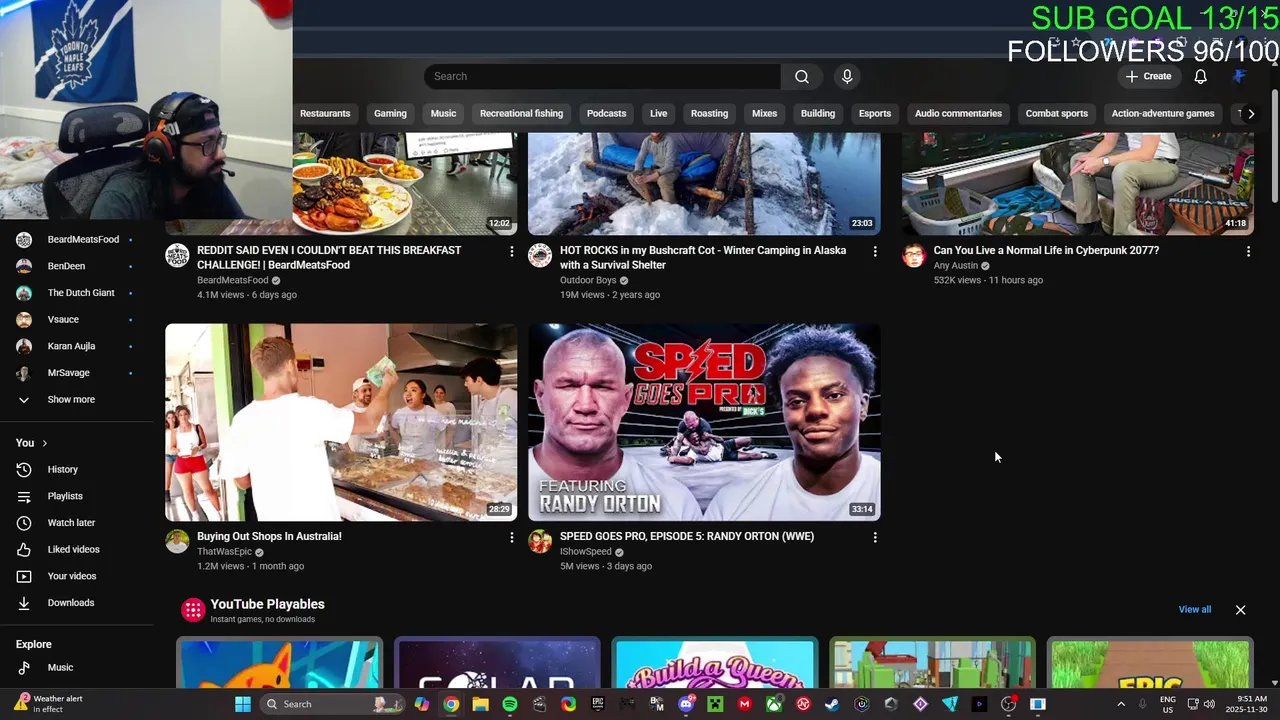Open Music under Explore

point(77,668)
